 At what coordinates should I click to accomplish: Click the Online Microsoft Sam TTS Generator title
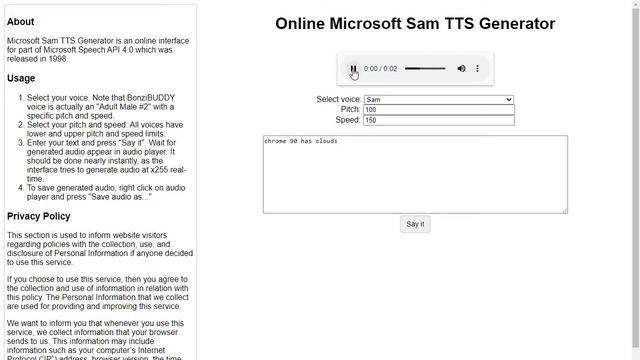click(415, 23)
